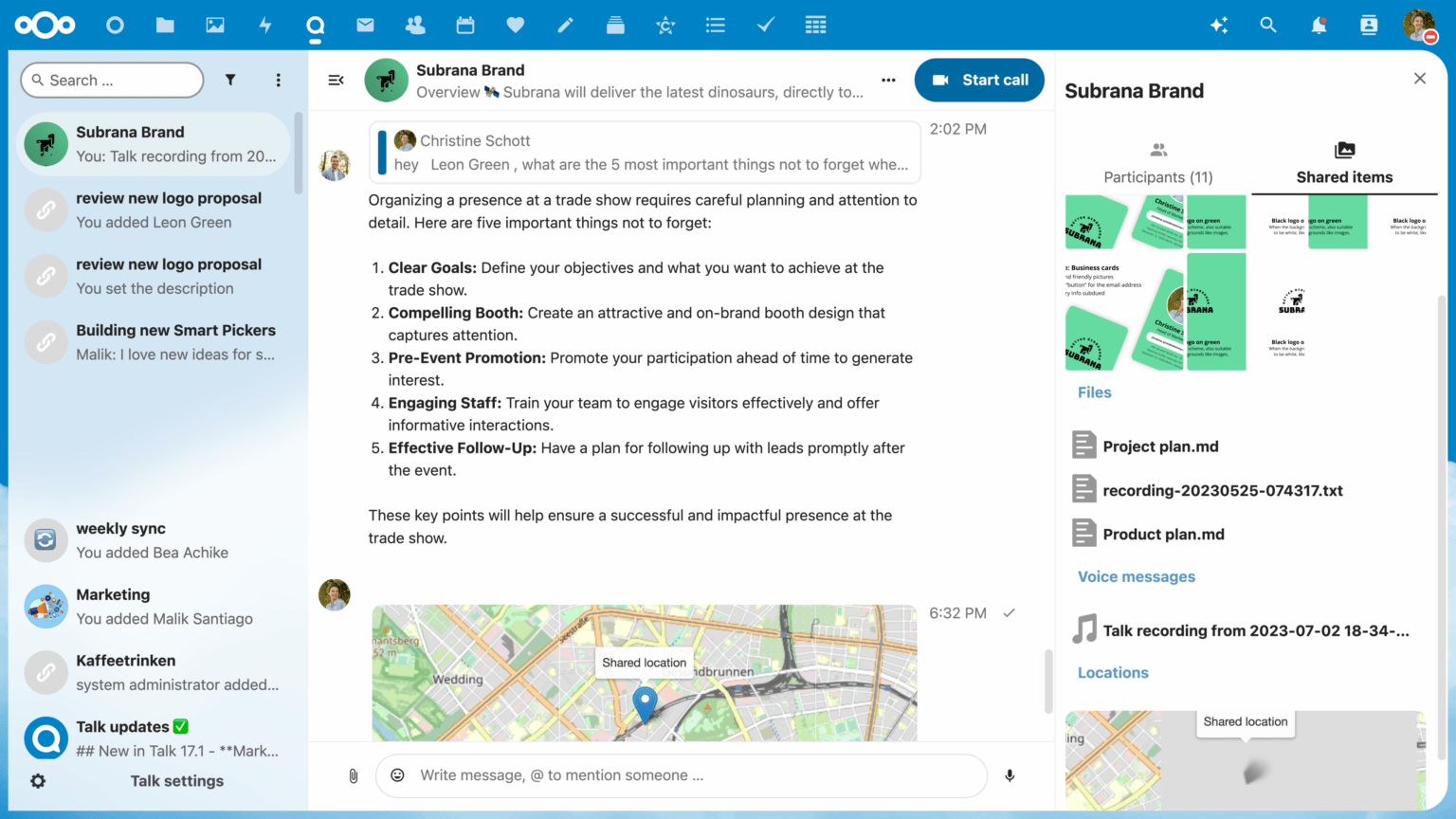Open the conversation filter menu
This screenshot has height=819, width=1456.
click(x=230, y=80)
